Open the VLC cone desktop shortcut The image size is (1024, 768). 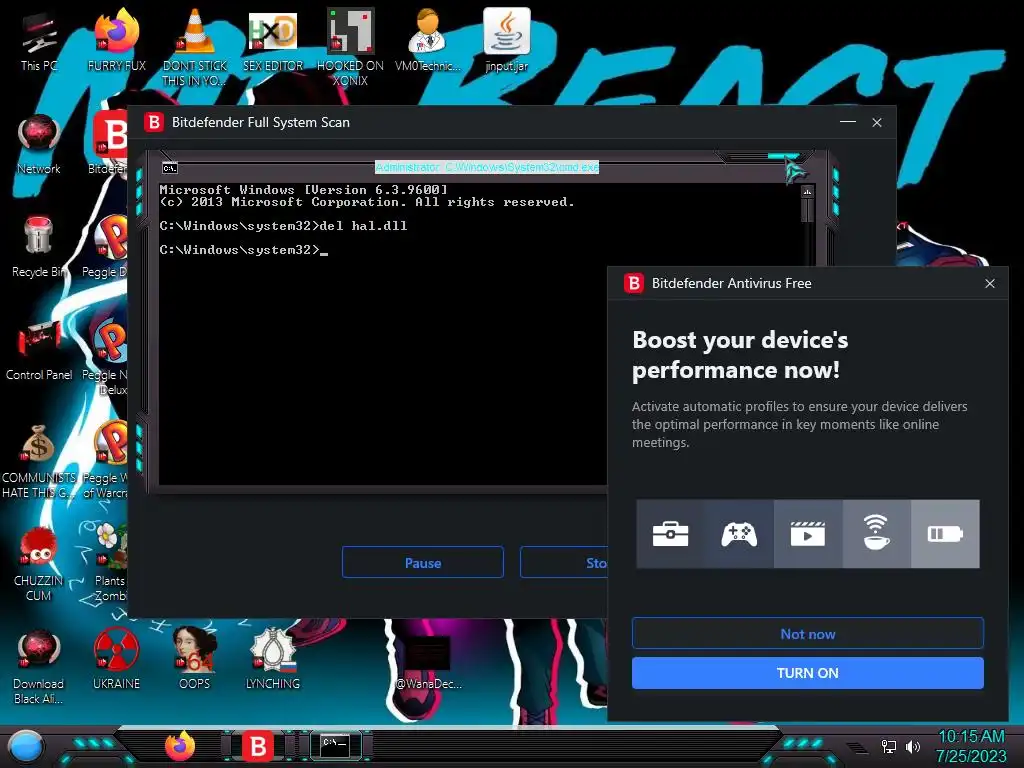pos(195,47)
